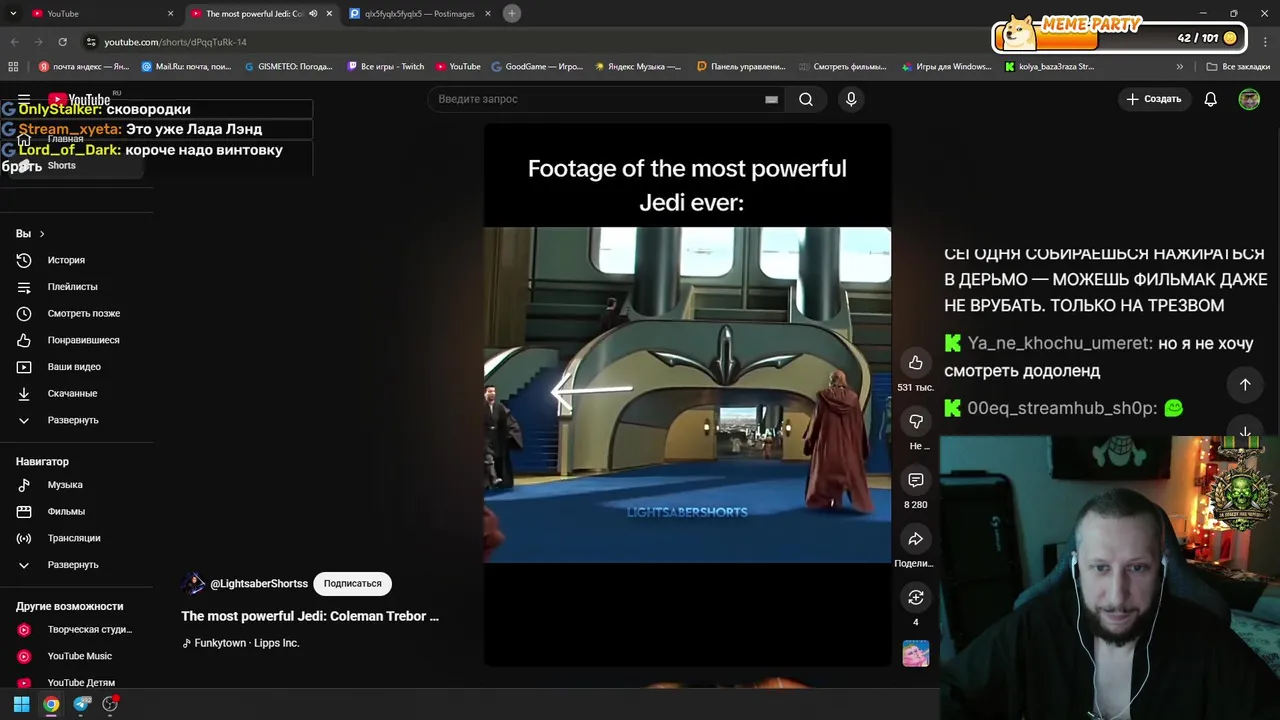
Task: Open a new browser tab
Action: click(511, 13)
